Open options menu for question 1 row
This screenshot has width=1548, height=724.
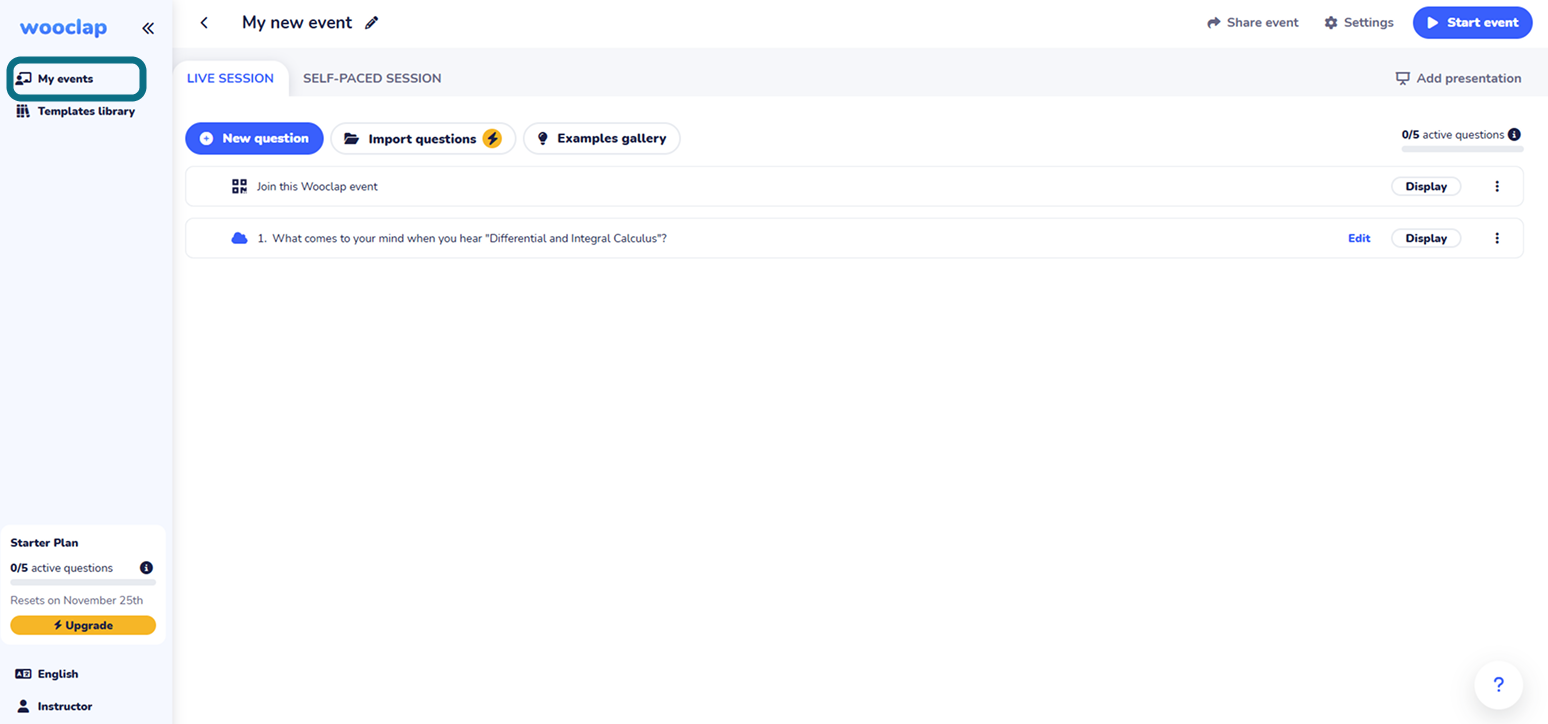[x=1497, y=238]
